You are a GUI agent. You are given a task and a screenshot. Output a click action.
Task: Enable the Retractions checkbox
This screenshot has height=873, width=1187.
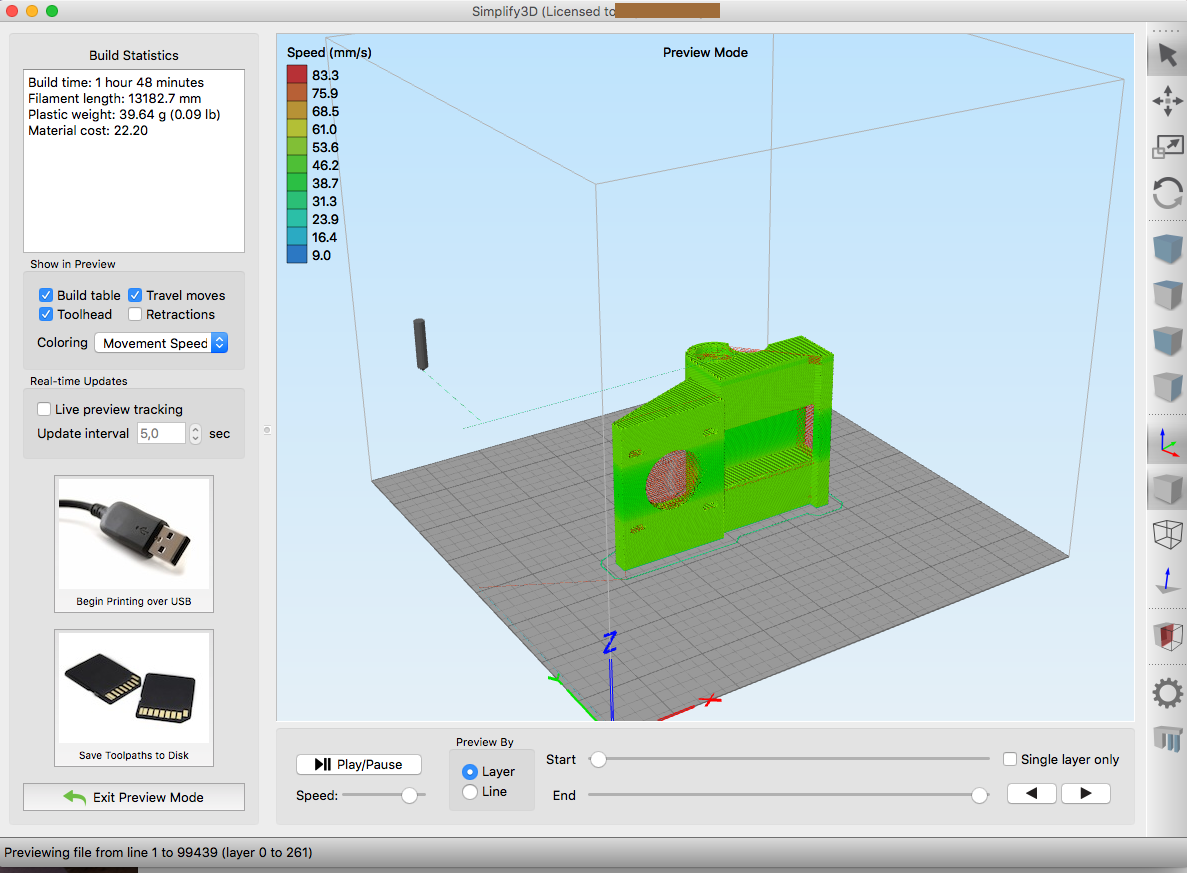135,314
